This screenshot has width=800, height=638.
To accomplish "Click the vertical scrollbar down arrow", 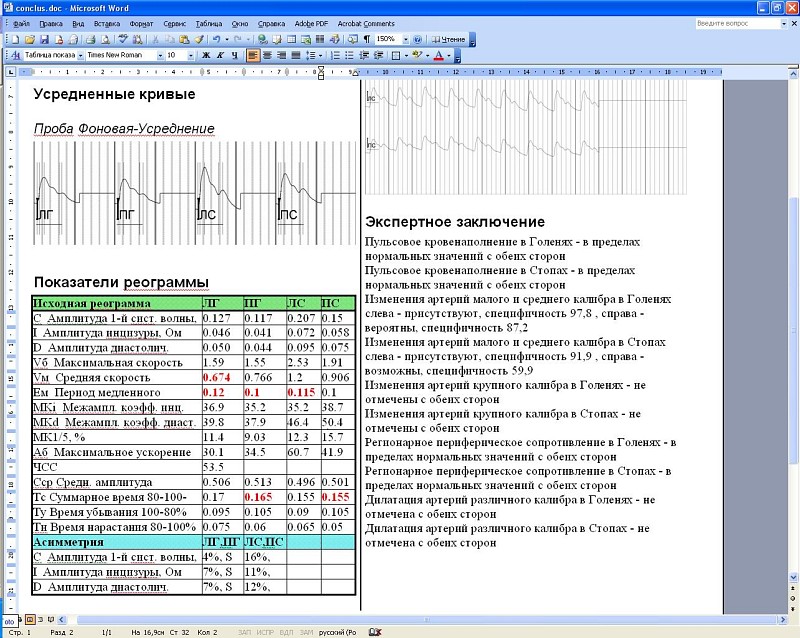I will click(x=793, y=577).
